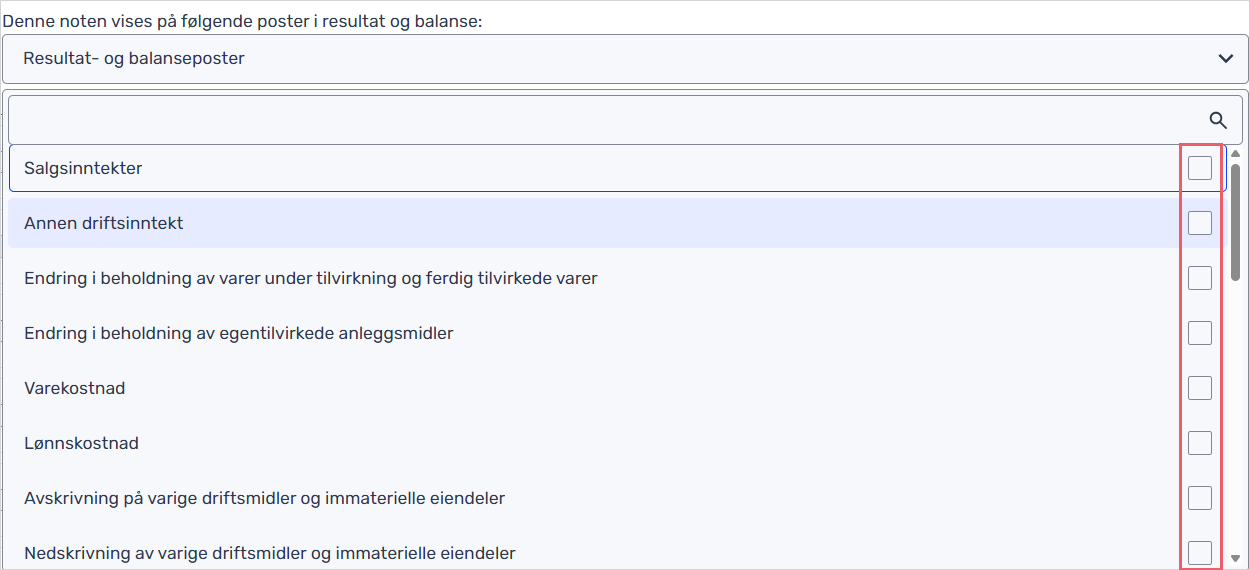This screenshot has height=570, width=1250.
Task: Select the Varekostnad list entry
Action: pos(617,388)
